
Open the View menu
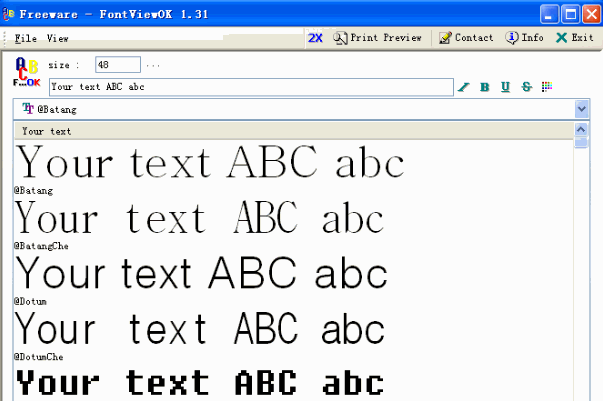click(57, 38)
